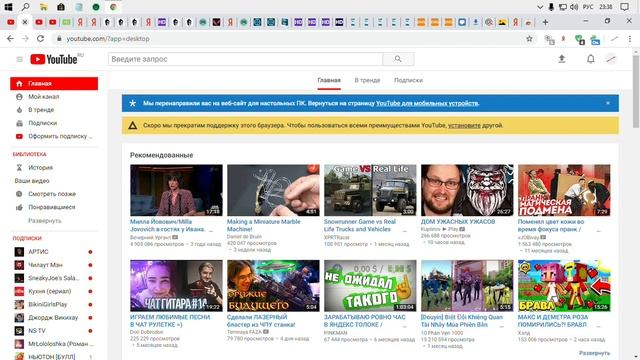
Task: Open the video upload icon
Action: tap(562, 59)
